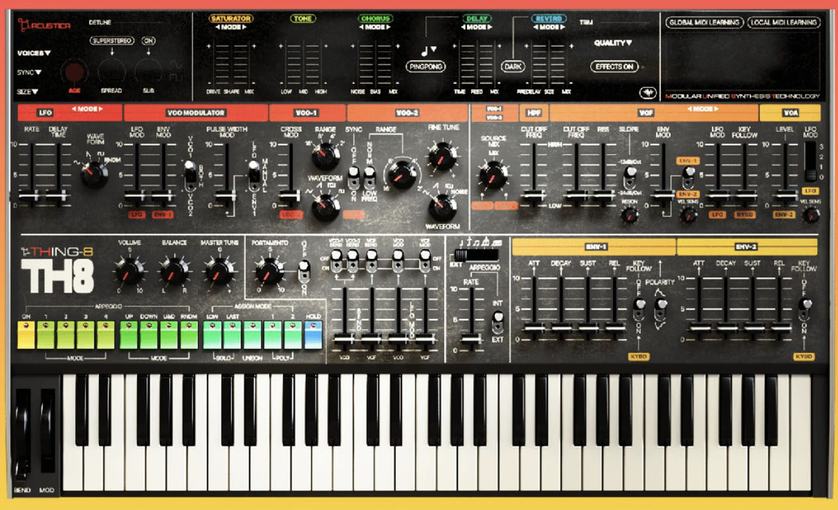Click the PORTAMENTO knob
838x510 pixels.
pos(269,271)
